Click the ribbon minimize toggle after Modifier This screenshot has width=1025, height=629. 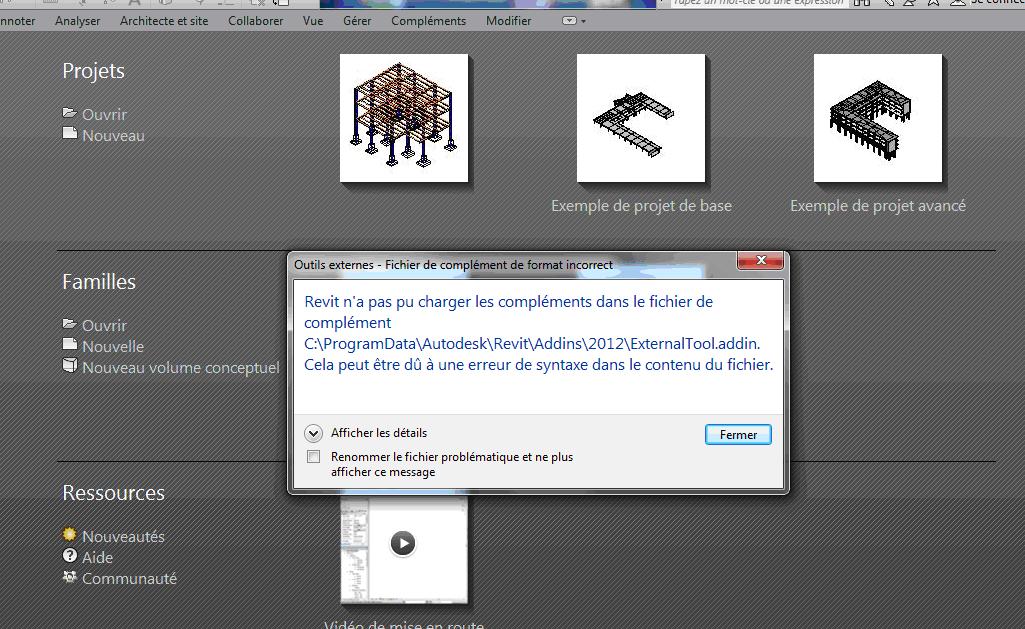(569, 21)
